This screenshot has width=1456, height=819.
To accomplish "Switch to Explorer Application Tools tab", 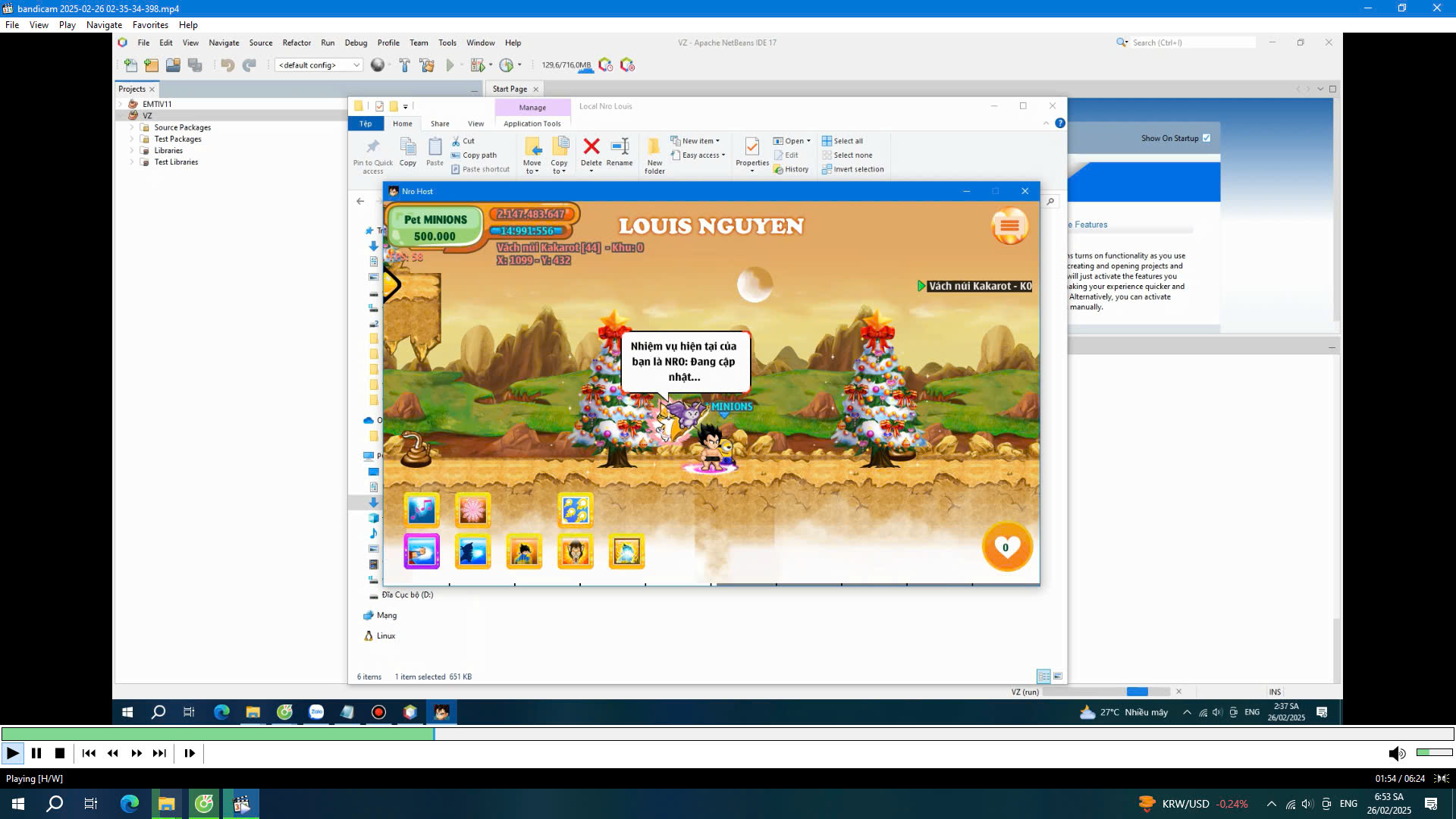I will click(x=532, y=124).
